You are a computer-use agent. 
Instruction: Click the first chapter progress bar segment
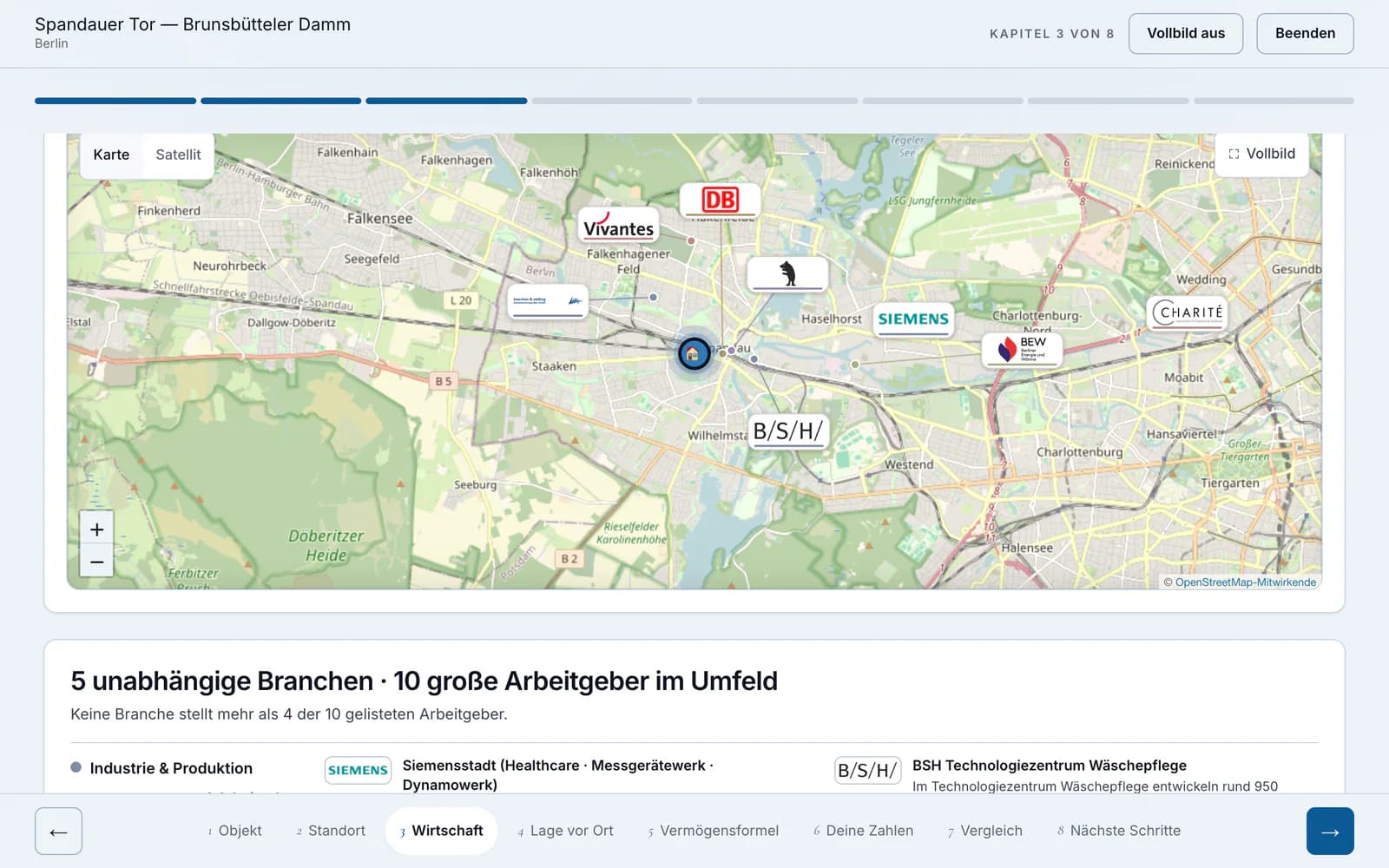click(x=115, y=101)
